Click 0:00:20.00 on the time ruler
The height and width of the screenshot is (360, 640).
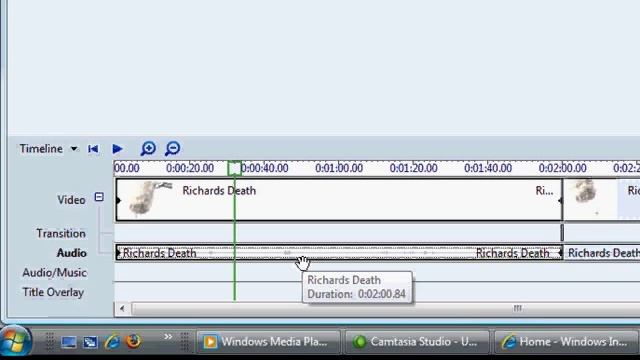(190, 168)
